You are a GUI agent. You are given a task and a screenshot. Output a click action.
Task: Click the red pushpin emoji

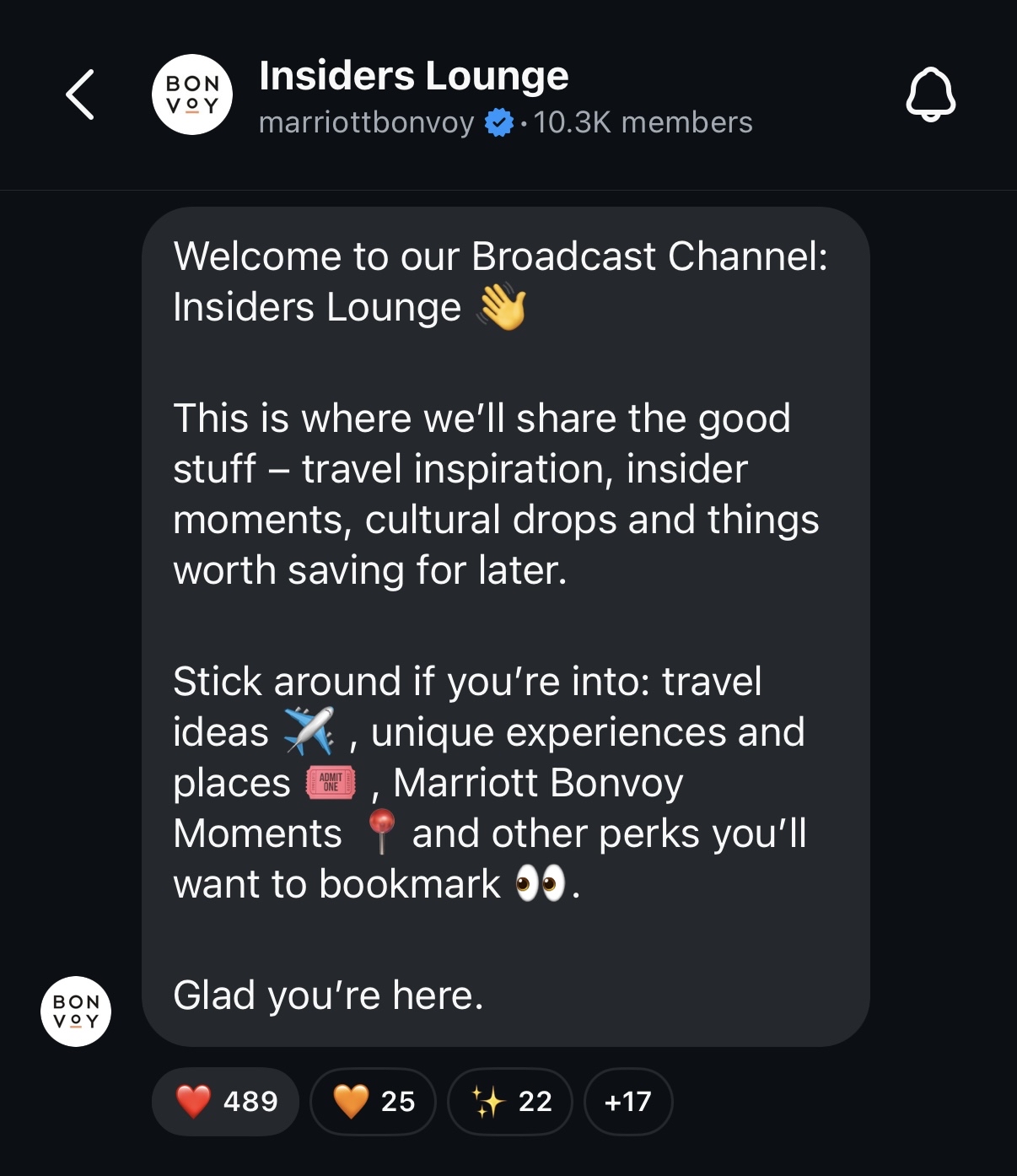pyautogui.click(x=381, y=832)
